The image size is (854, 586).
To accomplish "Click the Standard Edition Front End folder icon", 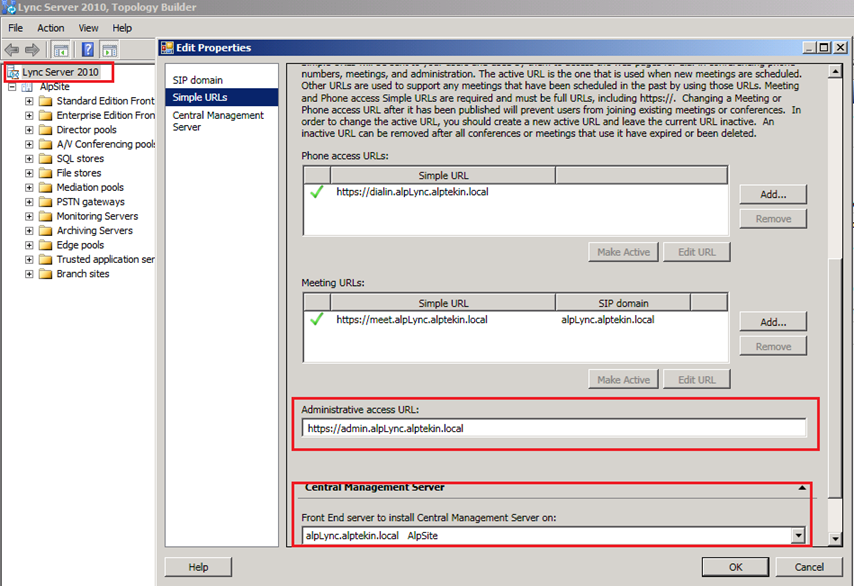I will tap(46, 101).
